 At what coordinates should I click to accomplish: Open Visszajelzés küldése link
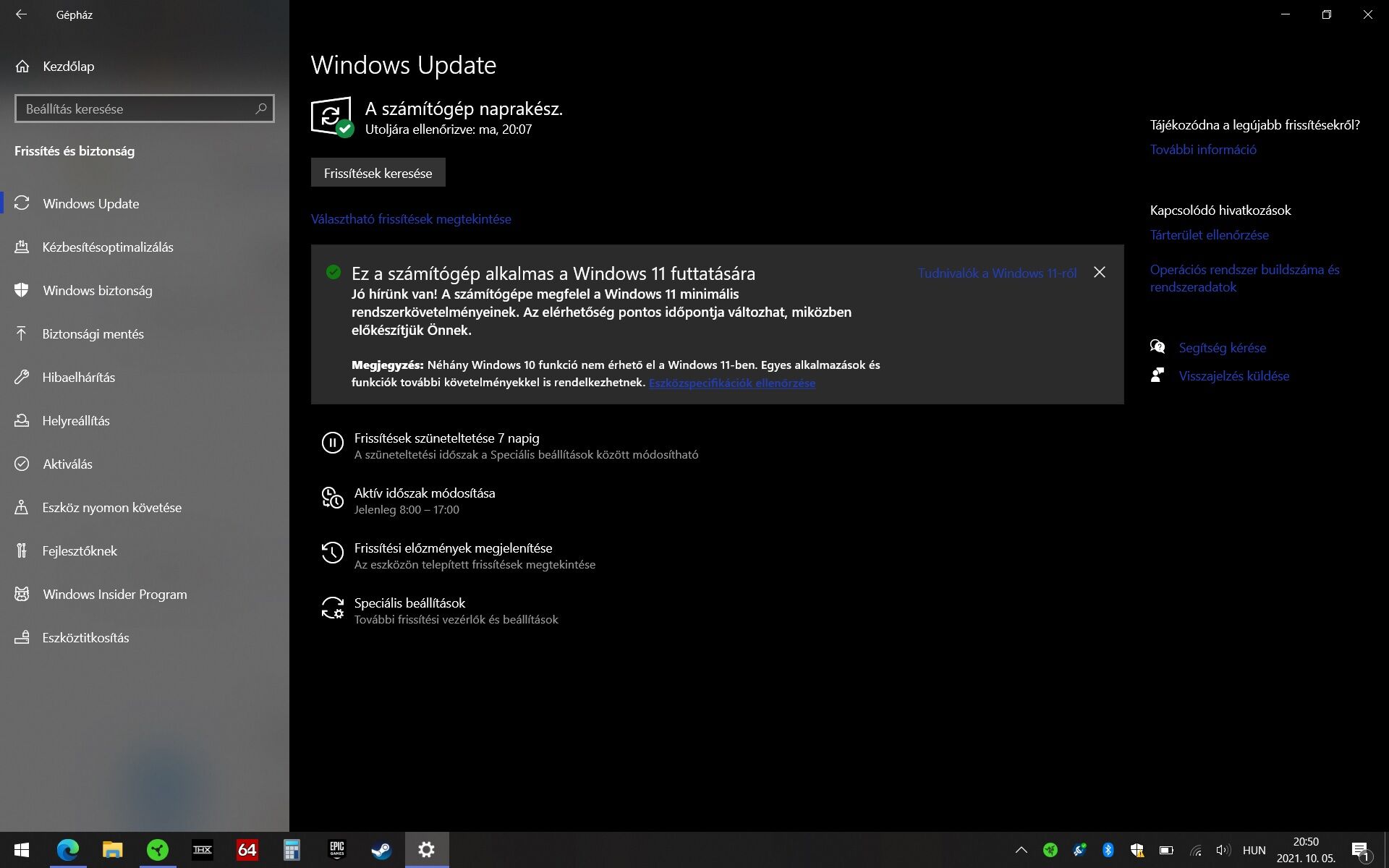point(1234,376)
